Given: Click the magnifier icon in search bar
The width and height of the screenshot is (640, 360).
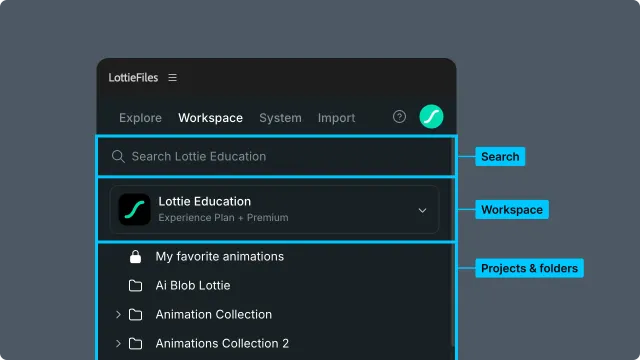Looking at the screenshot, I should pos(118,156).
